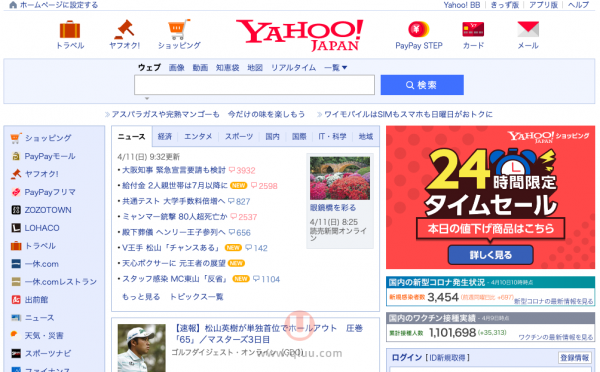Open sidebar ニュース icon
This screenshot has width=600, height=372.
16,318
